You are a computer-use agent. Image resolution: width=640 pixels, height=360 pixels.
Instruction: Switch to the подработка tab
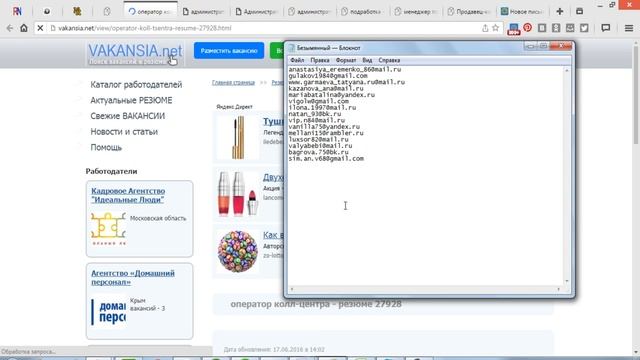click(x=362, y=12)
